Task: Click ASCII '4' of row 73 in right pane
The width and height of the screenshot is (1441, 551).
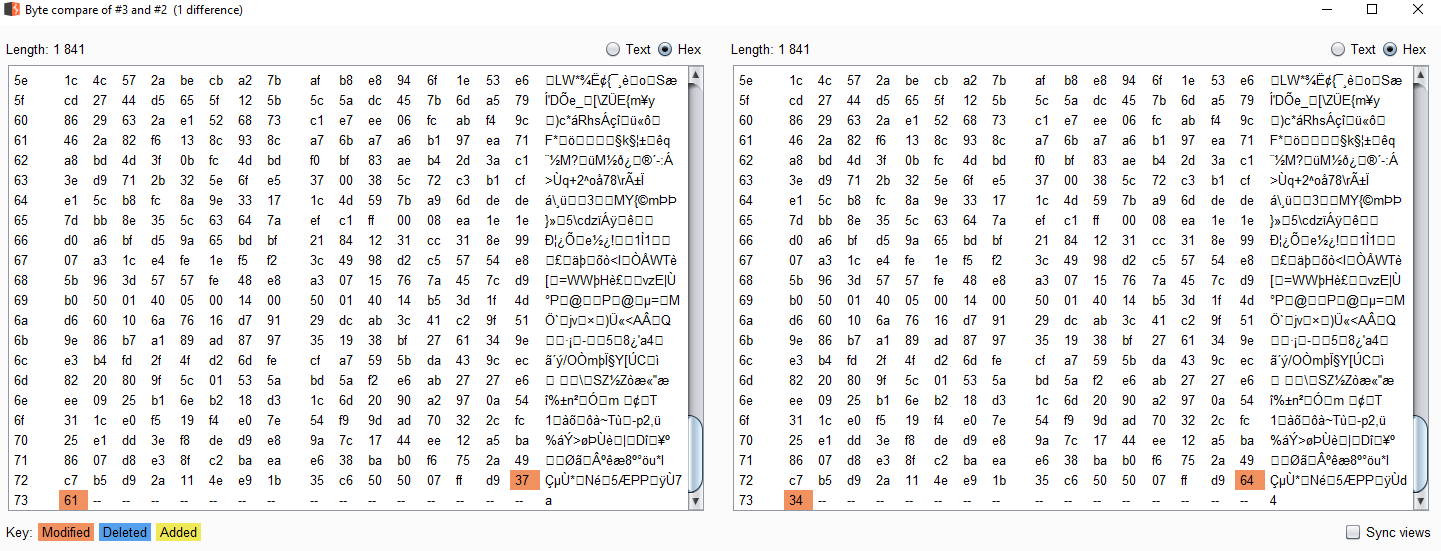Action: (1273, 500)
